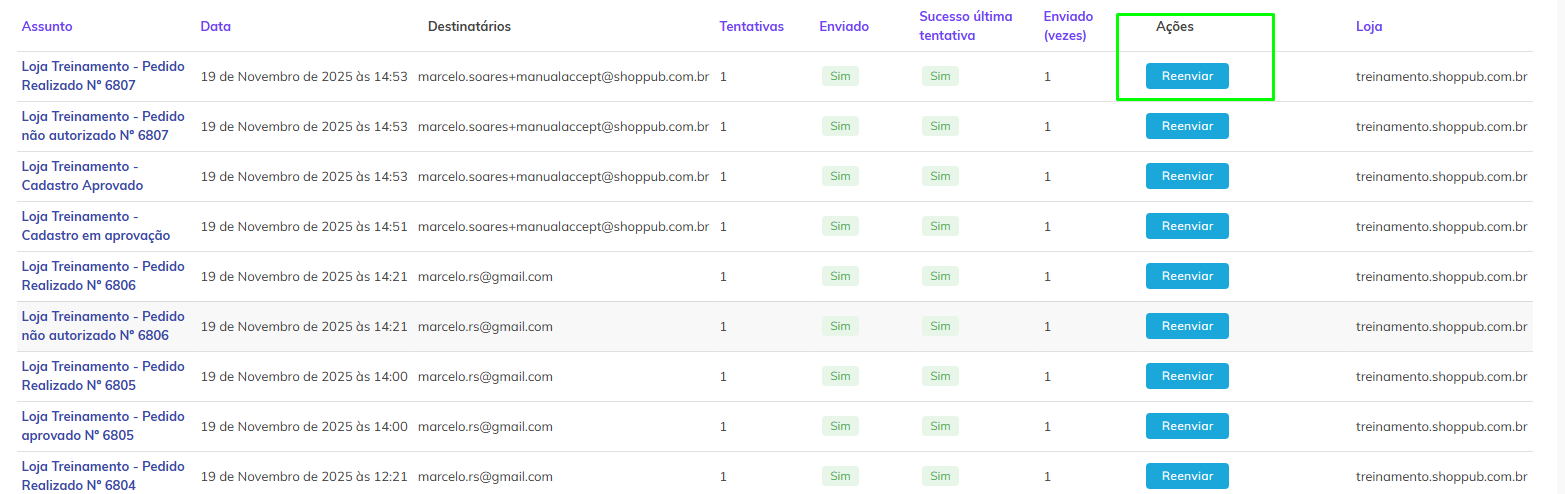Select Enviado (vezes) value for Pedido aprovado Nº 6805
The width and height of the screenshot is (1565, 494).
pos(1047,426)
